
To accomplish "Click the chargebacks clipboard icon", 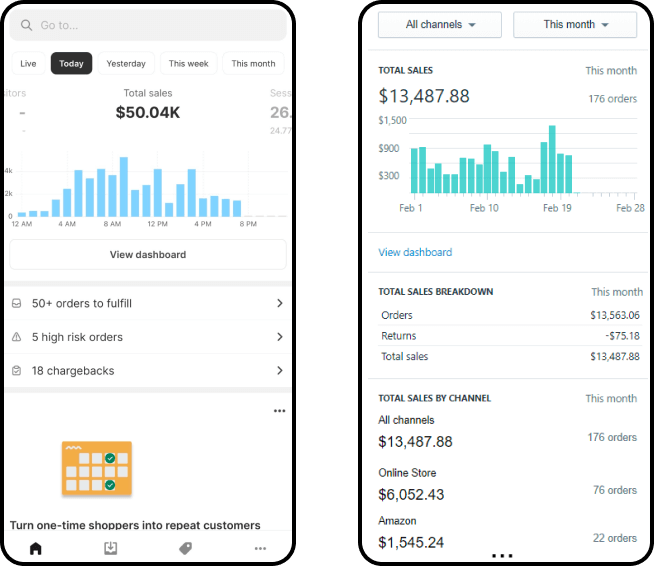I will pyautogui.click(x=17, y=371).
